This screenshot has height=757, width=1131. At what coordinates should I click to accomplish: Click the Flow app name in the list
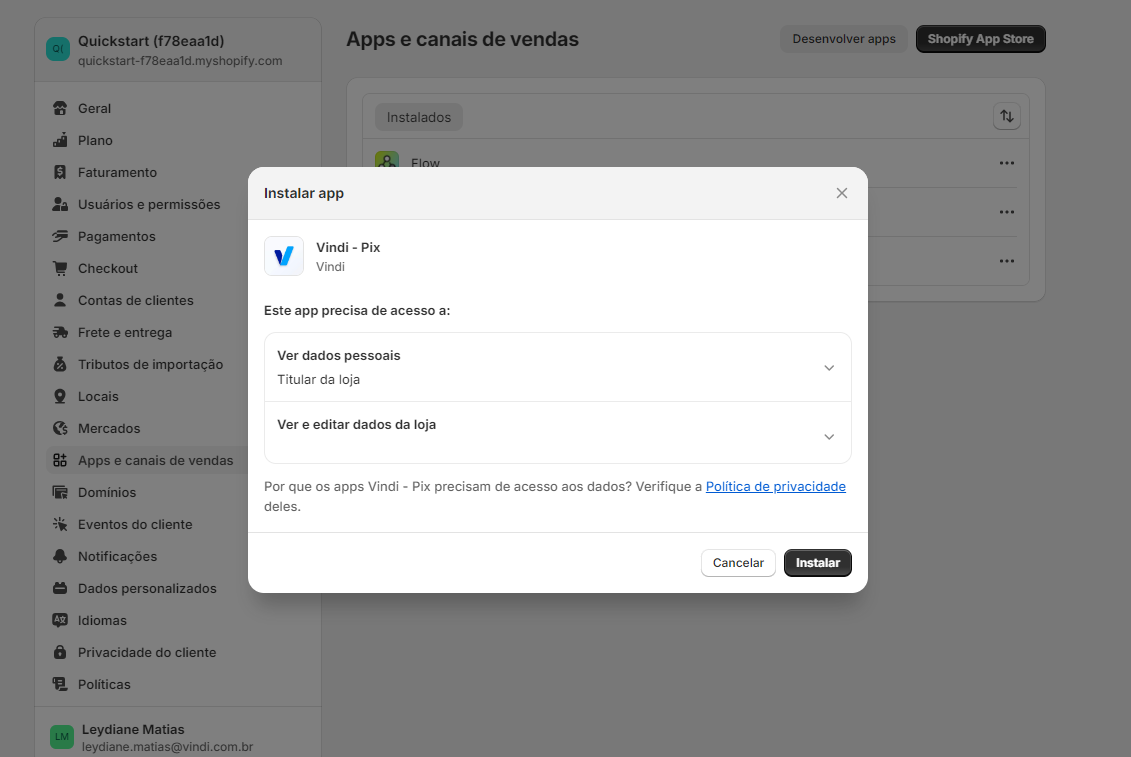[425, 162]
